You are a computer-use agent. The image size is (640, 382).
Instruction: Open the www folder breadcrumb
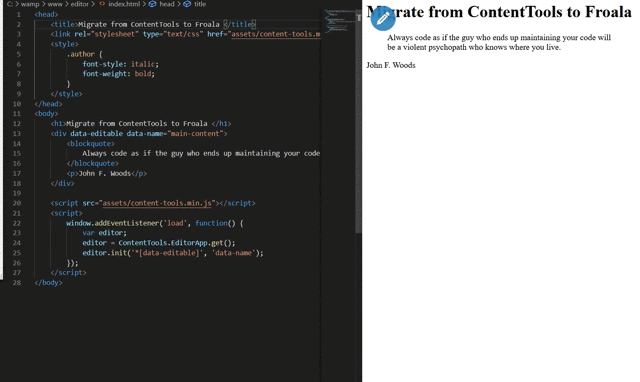click(x=55, y=4)
